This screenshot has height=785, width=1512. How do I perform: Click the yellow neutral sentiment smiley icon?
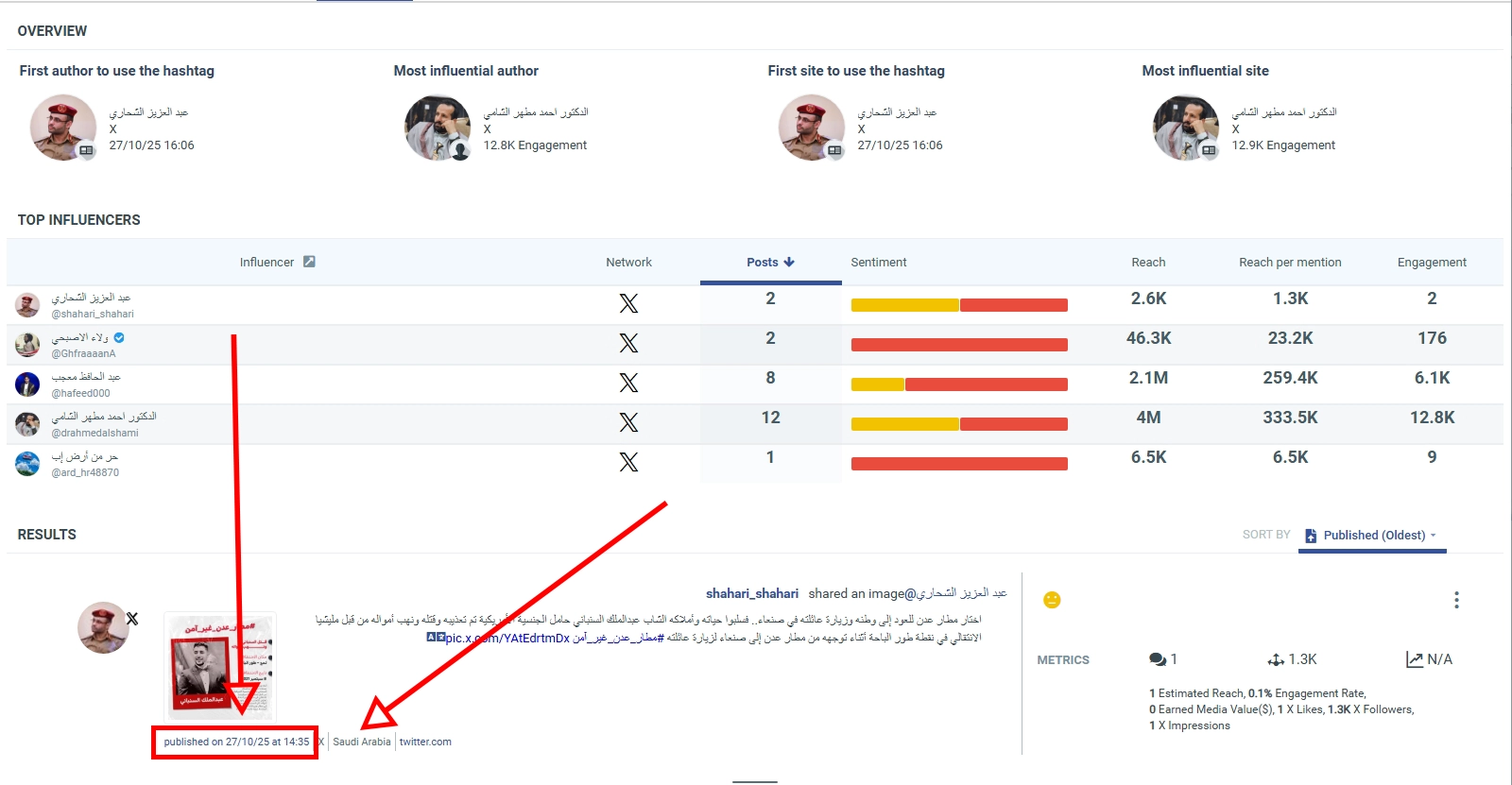(x=1052, y=600)
